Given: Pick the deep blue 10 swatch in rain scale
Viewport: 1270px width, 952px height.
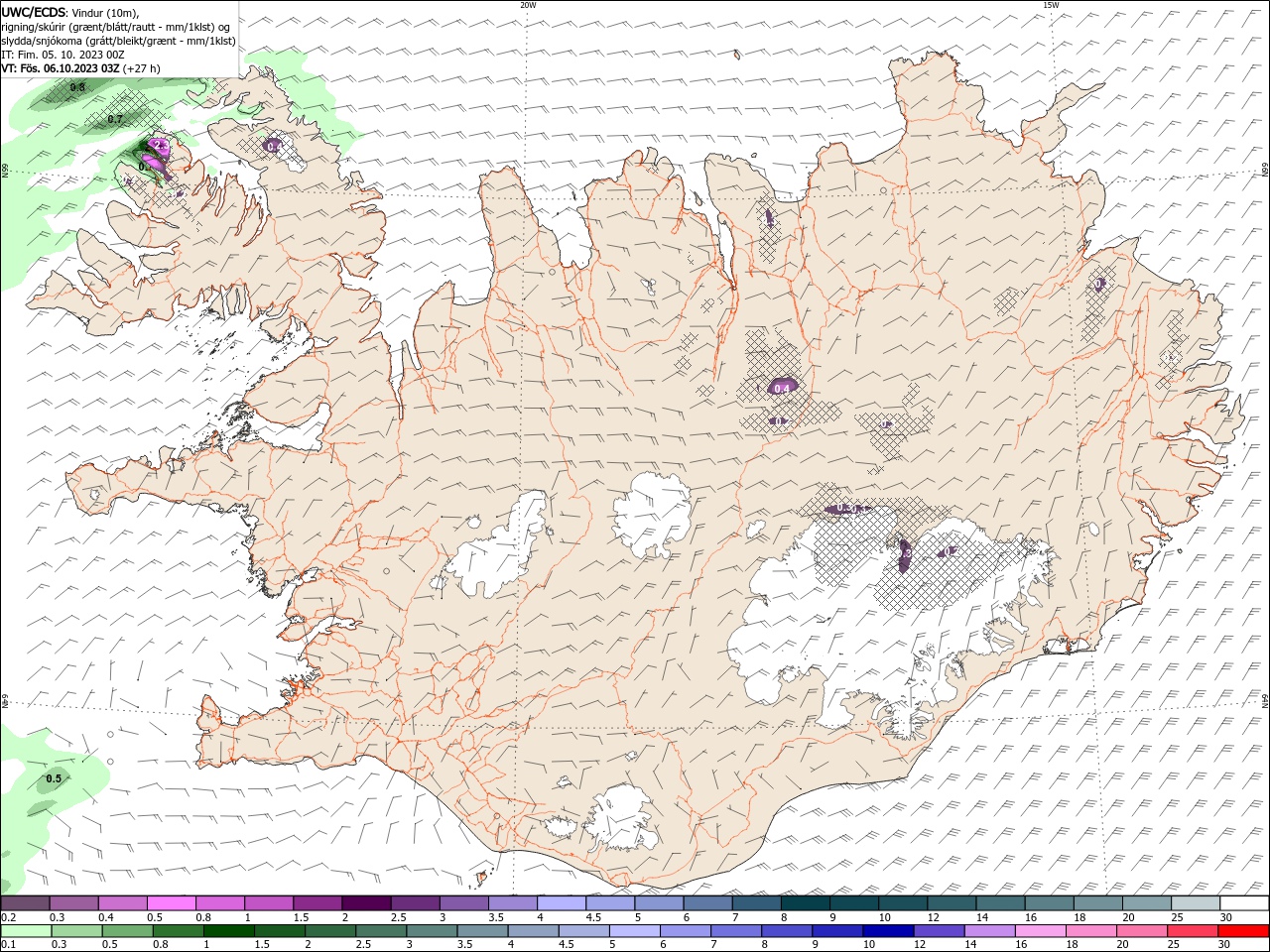Looking at the screenshot, I should pyautogui.click(x=887, y=931).
